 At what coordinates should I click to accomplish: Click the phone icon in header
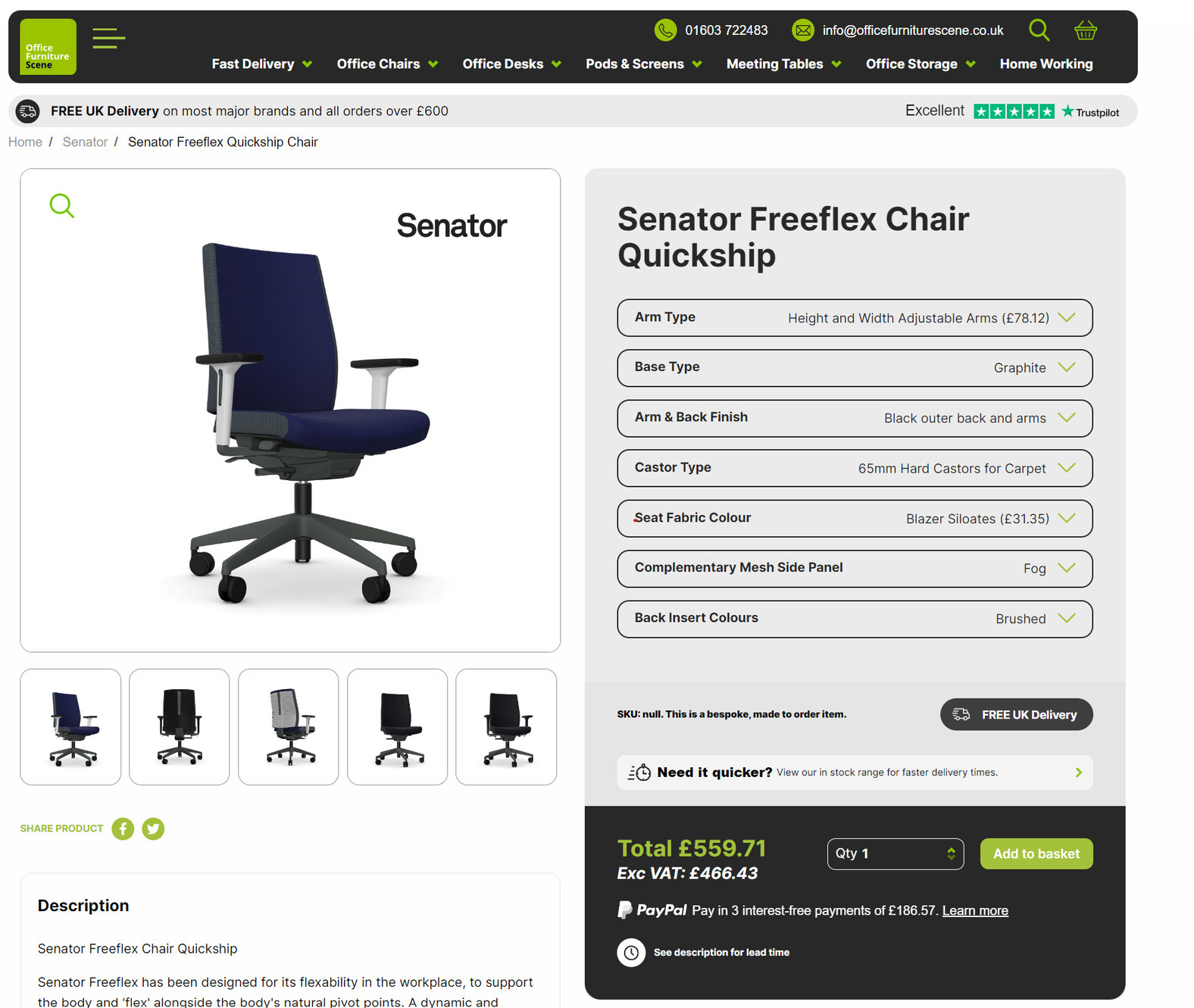click(x=665, y=30)
